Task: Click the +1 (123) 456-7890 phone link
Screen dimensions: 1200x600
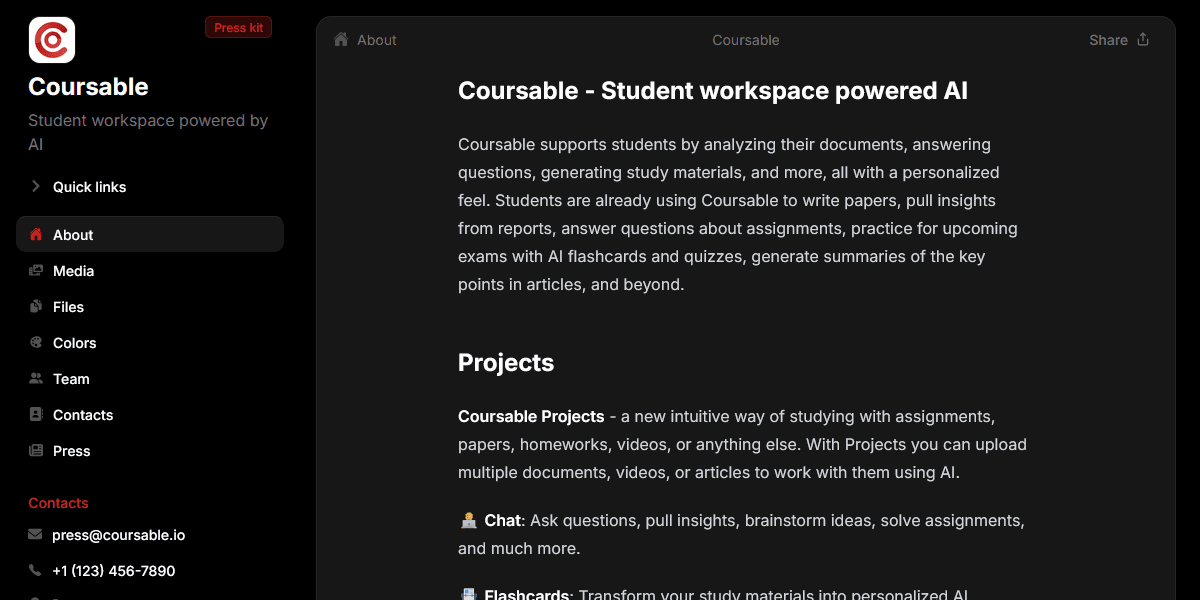Action: point(113,571)
